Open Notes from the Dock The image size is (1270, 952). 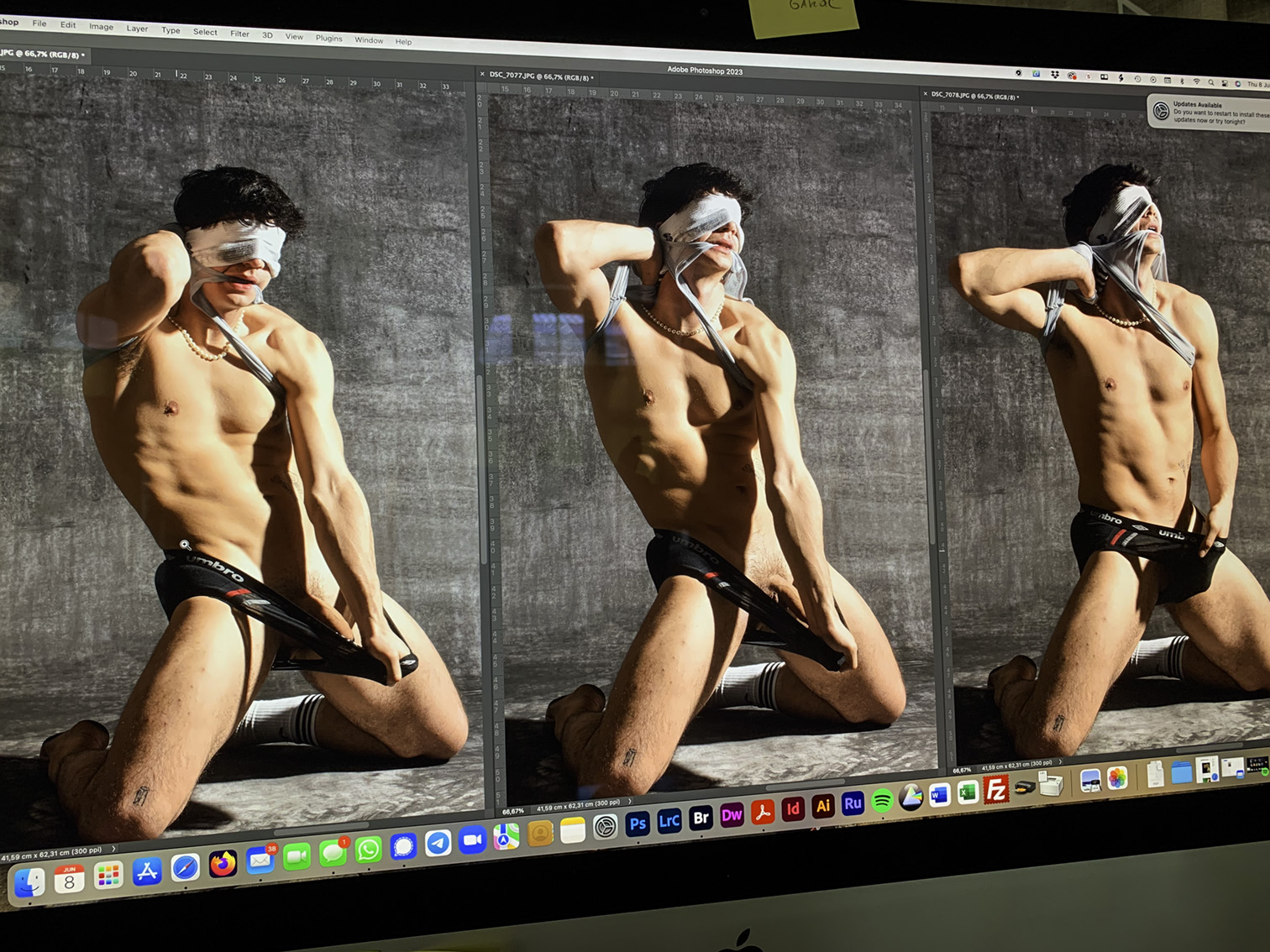point(573,830)
